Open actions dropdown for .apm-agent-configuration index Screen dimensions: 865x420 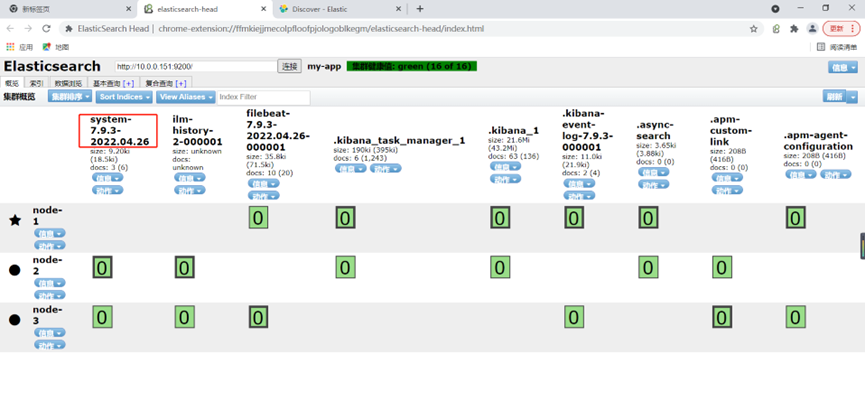click(836, 174)
